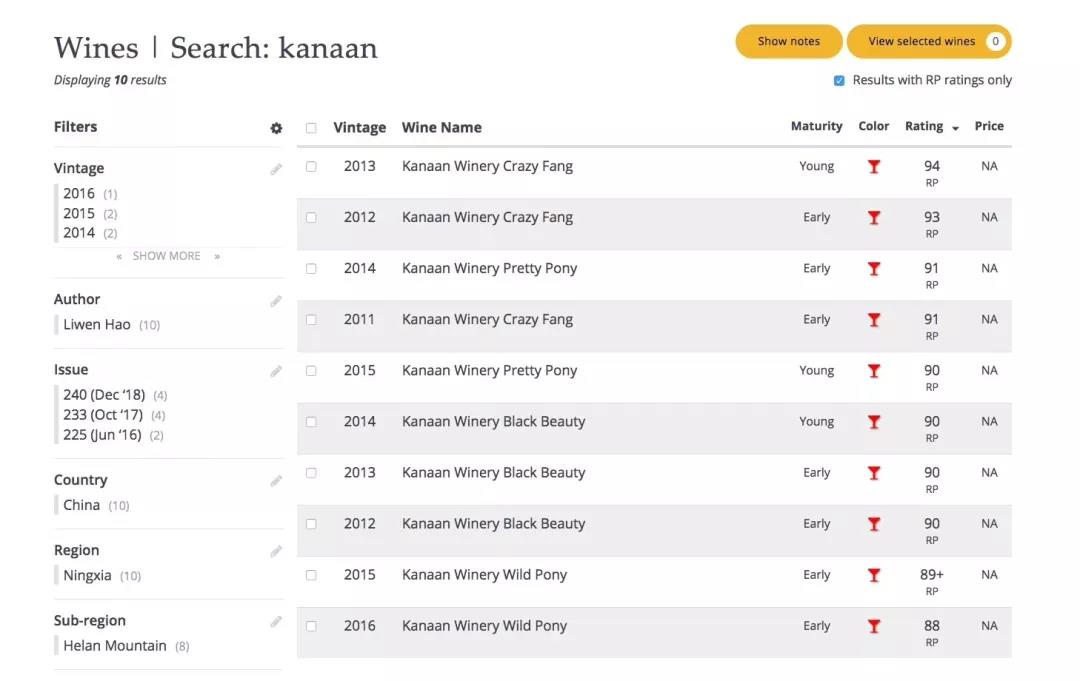Select checkbox for 2013 Kanaan Winery Black Beauty
This screenshot has height=681, width=1080.
[x=311, y=472]
